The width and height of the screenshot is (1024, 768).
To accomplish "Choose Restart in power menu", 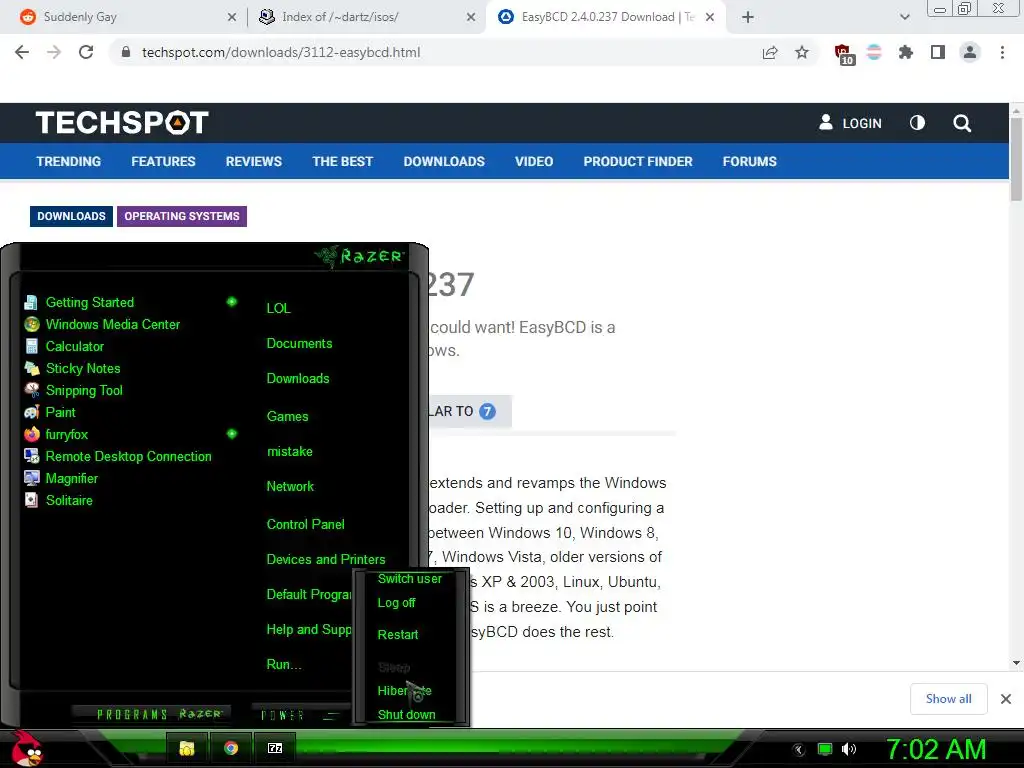I will tap(398, 635).
